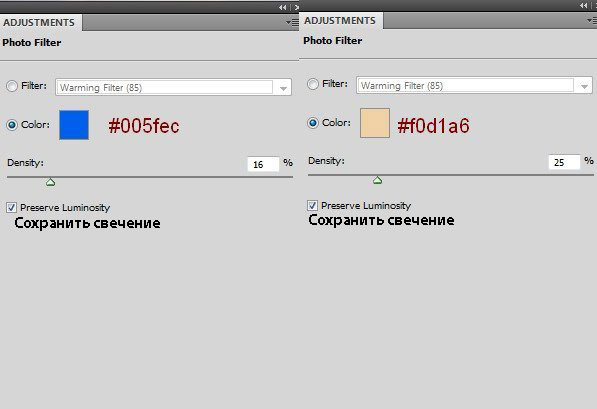
Task: Switch to left ADJUSTMENTS tab
Action: pos(39,22)
